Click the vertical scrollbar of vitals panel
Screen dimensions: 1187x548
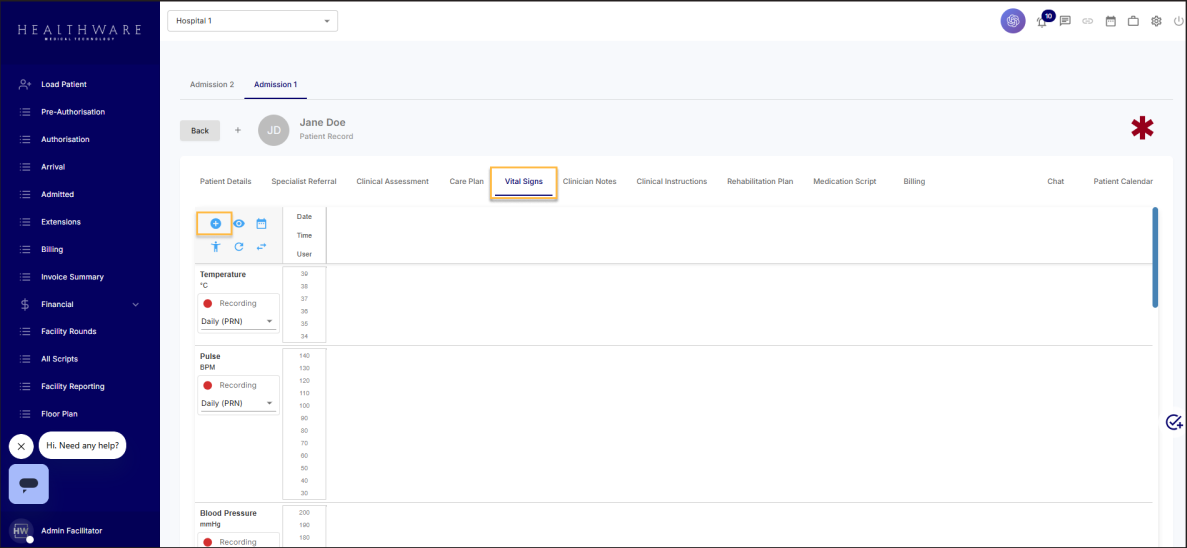coord(1155,257)
